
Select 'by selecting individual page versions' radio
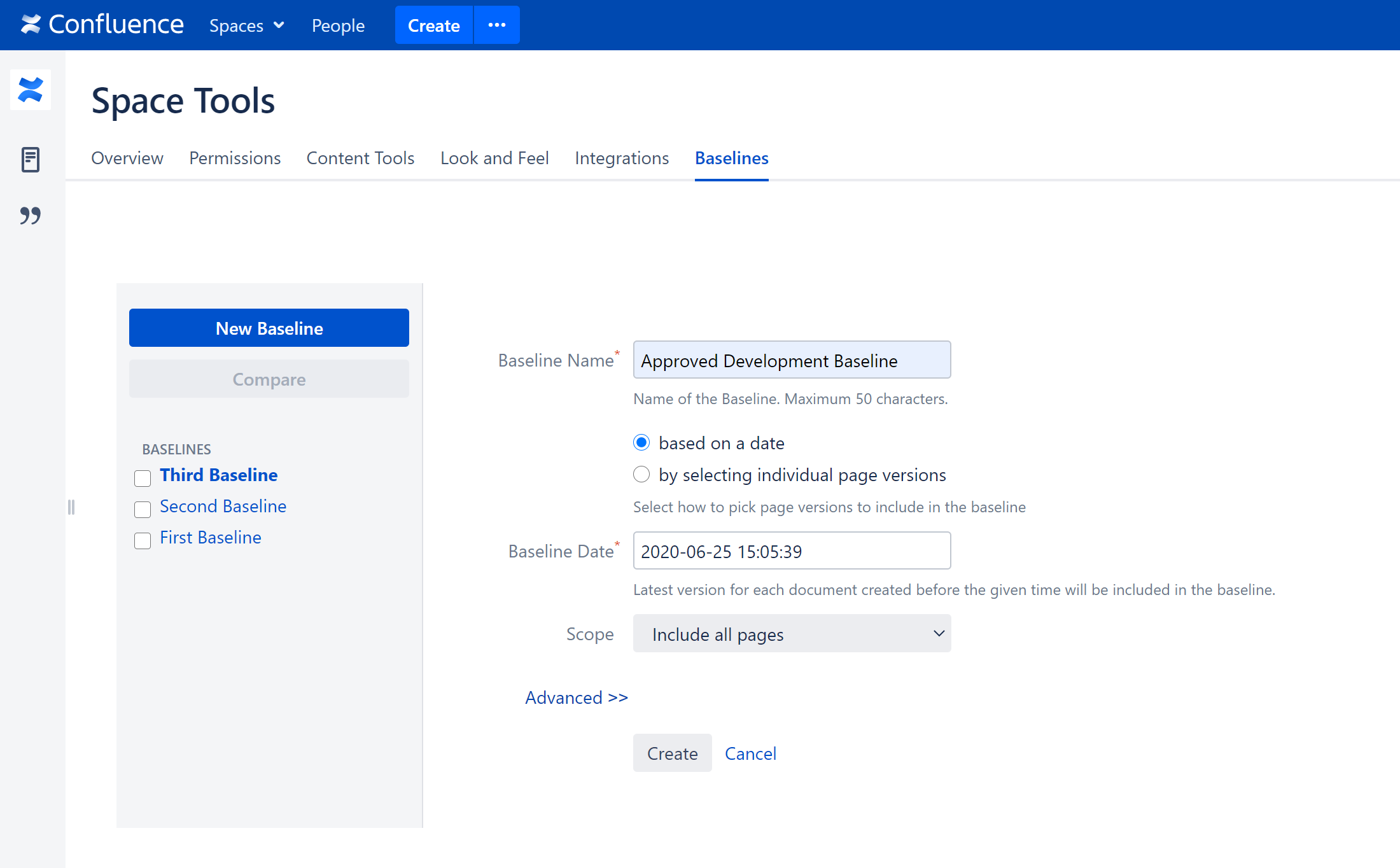[x=641, y=475]
